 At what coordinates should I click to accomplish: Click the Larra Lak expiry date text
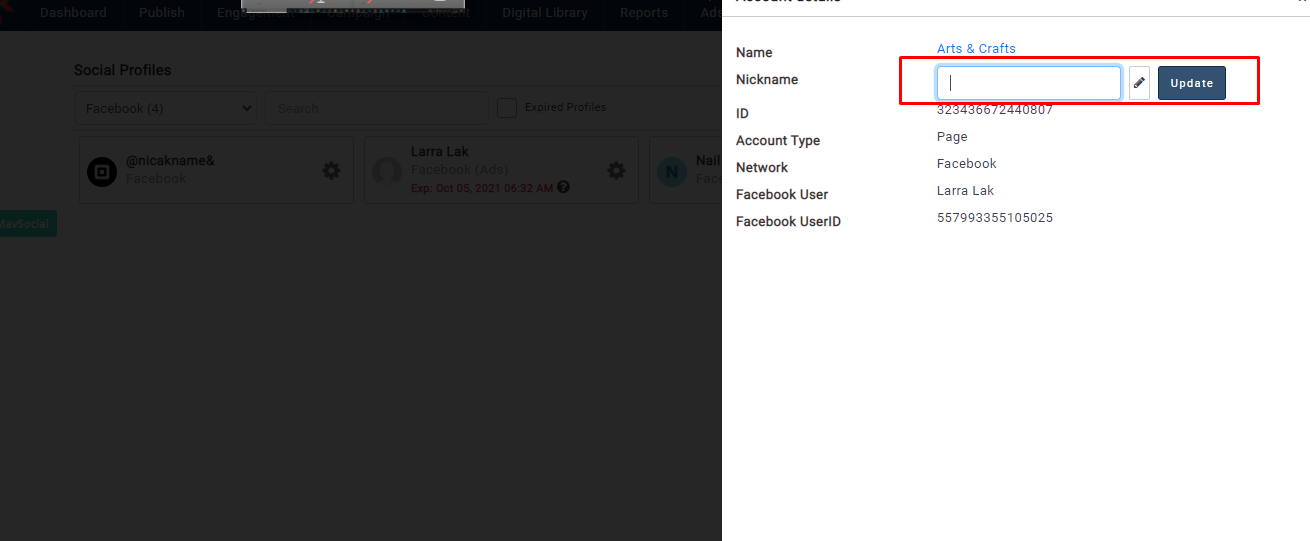pos(481,188)
